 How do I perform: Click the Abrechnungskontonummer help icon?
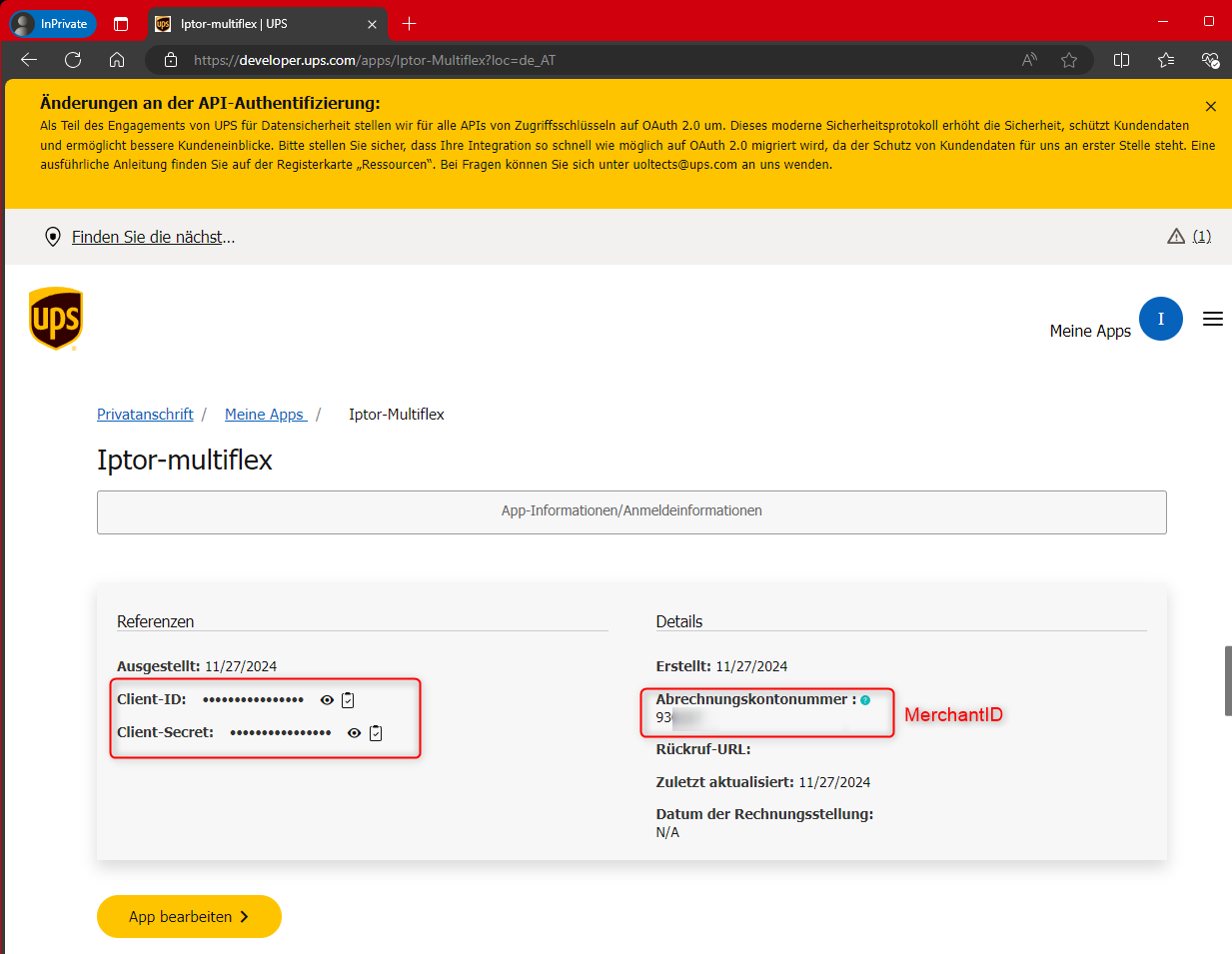(x=865, y=700)
